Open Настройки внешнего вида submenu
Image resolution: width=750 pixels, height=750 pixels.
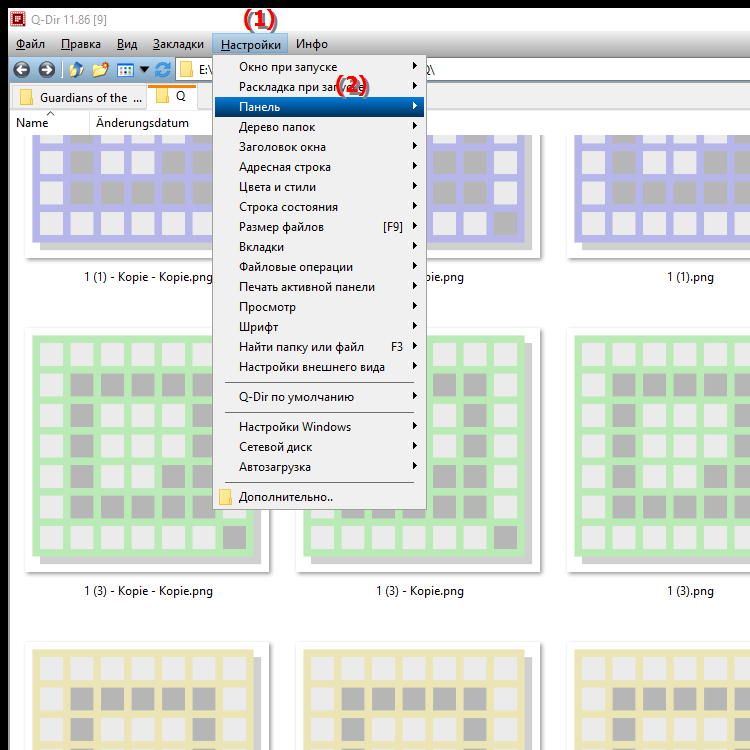320,367
